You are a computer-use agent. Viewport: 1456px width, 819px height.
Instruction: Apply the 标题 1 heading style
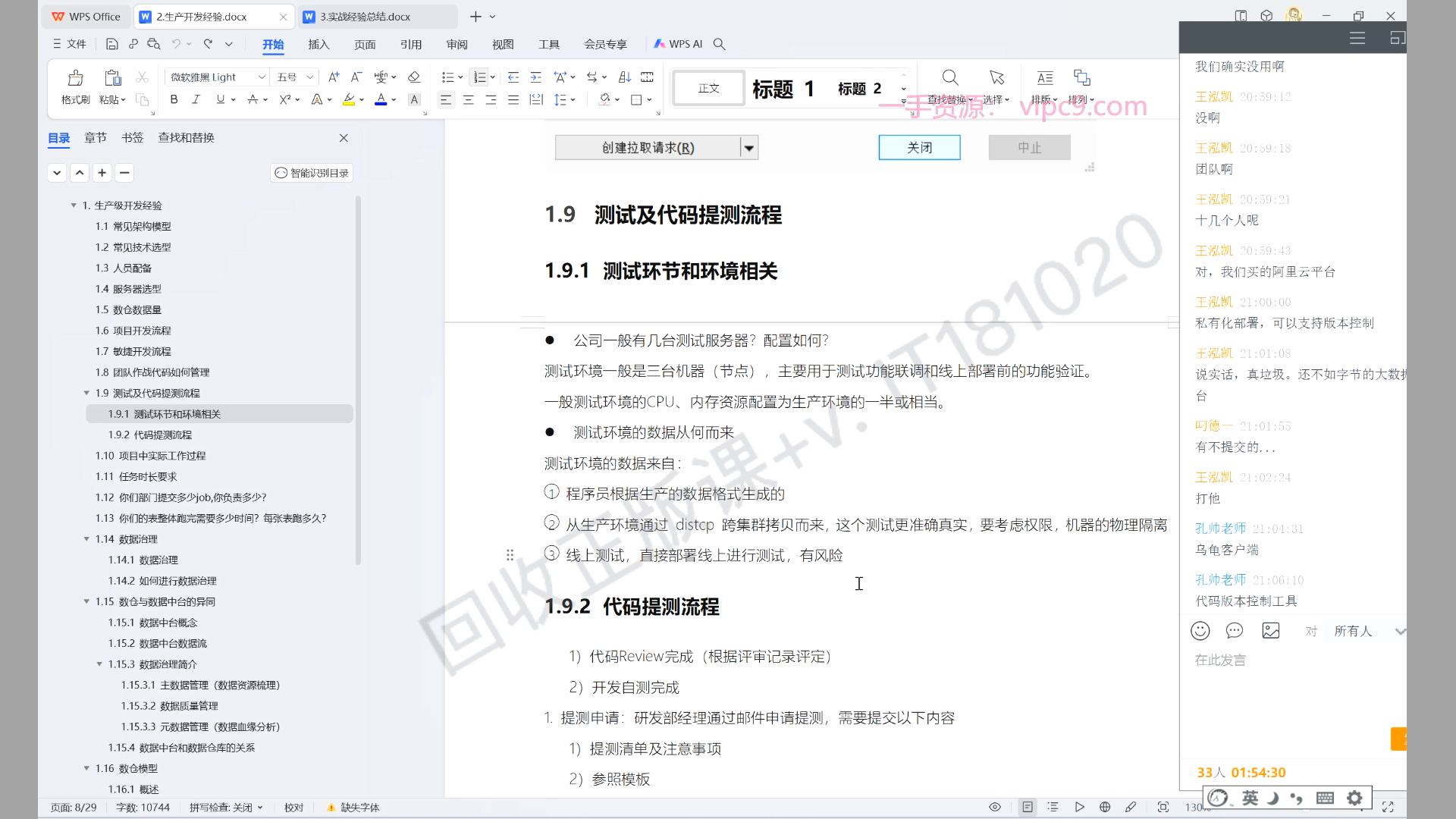pos(783,89)
